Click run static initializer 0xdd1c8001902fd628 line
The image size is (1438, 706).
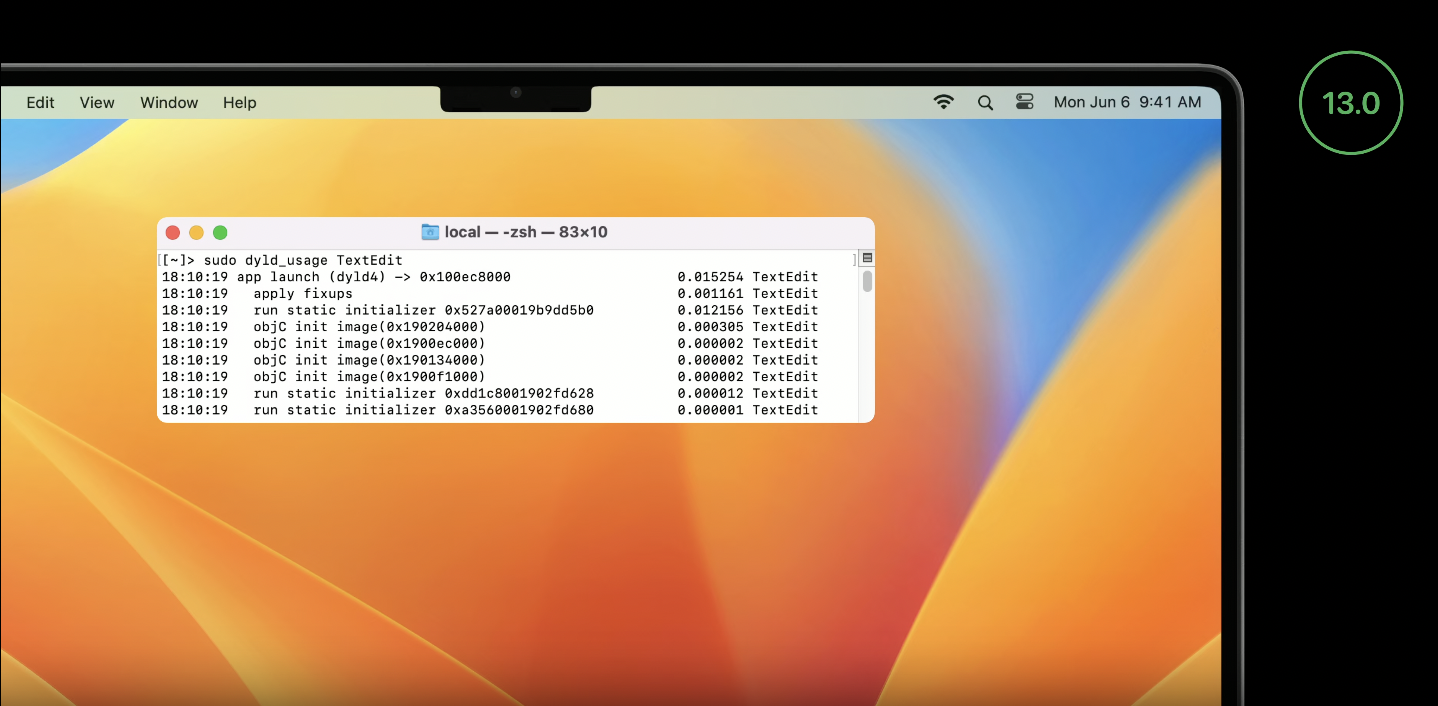[490, 393]
